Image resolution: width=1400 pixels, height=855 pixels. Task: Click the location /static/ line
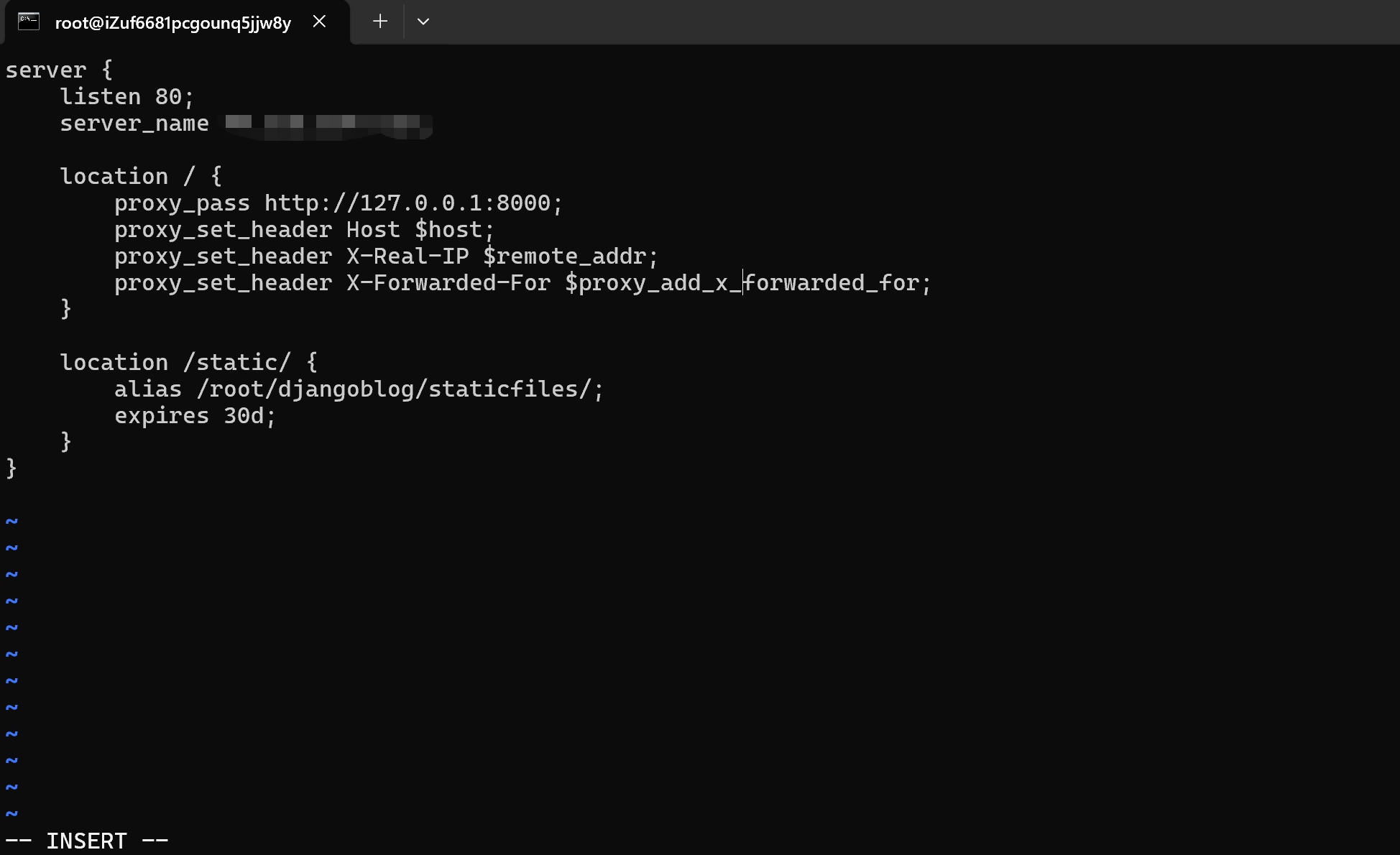click(188, 362)
